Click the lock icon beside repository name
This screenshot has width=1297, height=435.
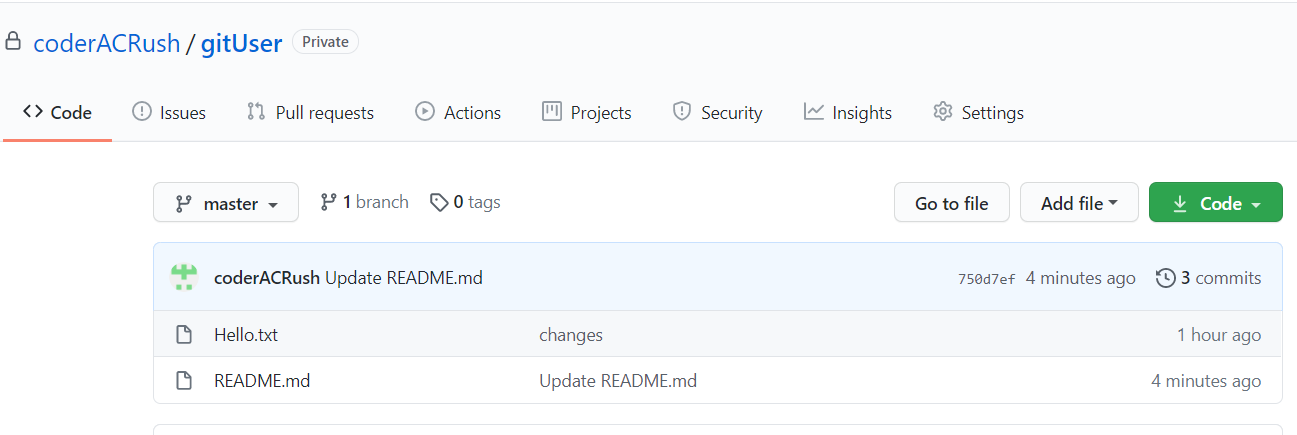pos(12,42)
